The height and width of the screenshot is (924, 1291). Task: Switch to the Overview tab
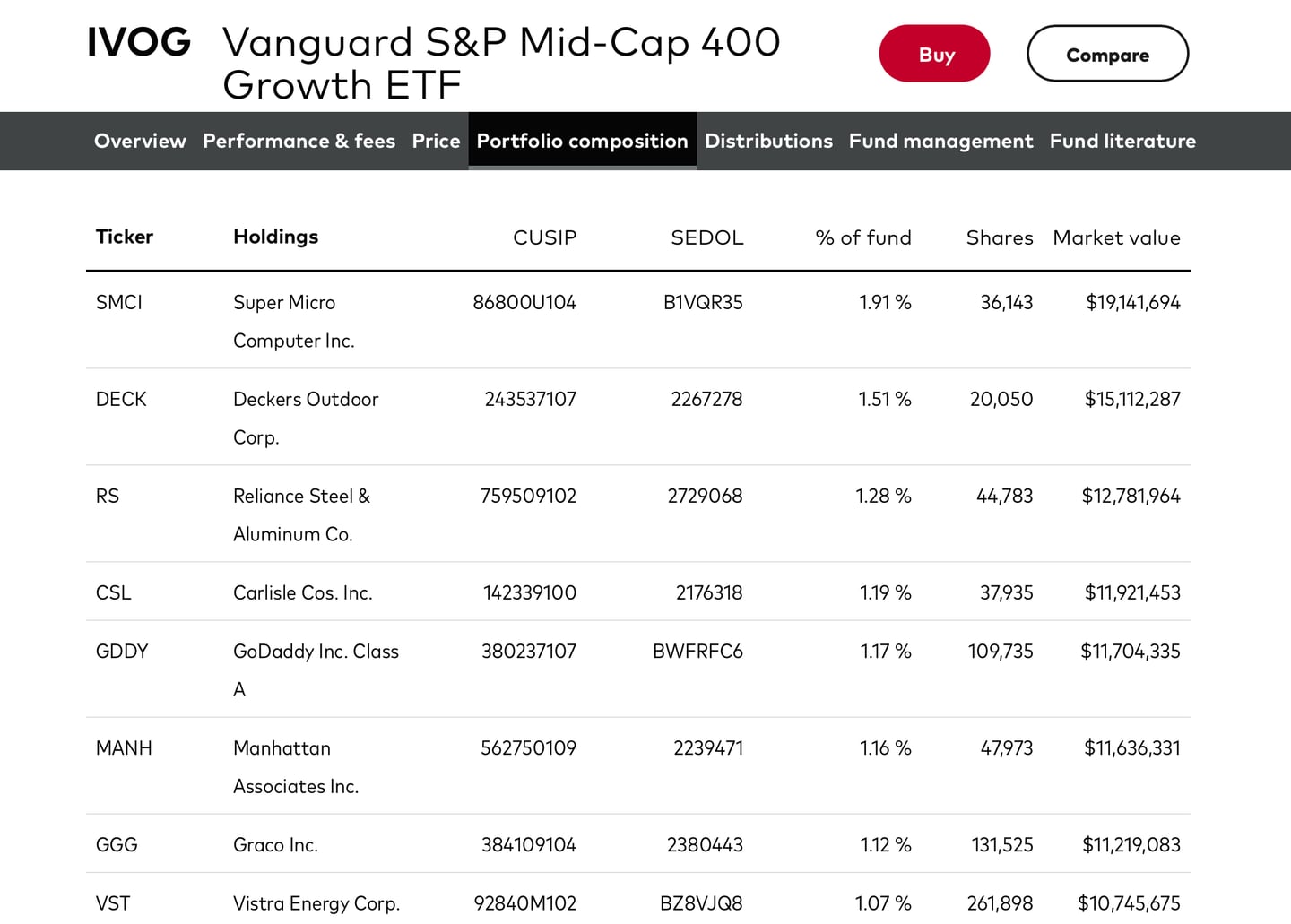pyautogui.click(x=140, y=141)
